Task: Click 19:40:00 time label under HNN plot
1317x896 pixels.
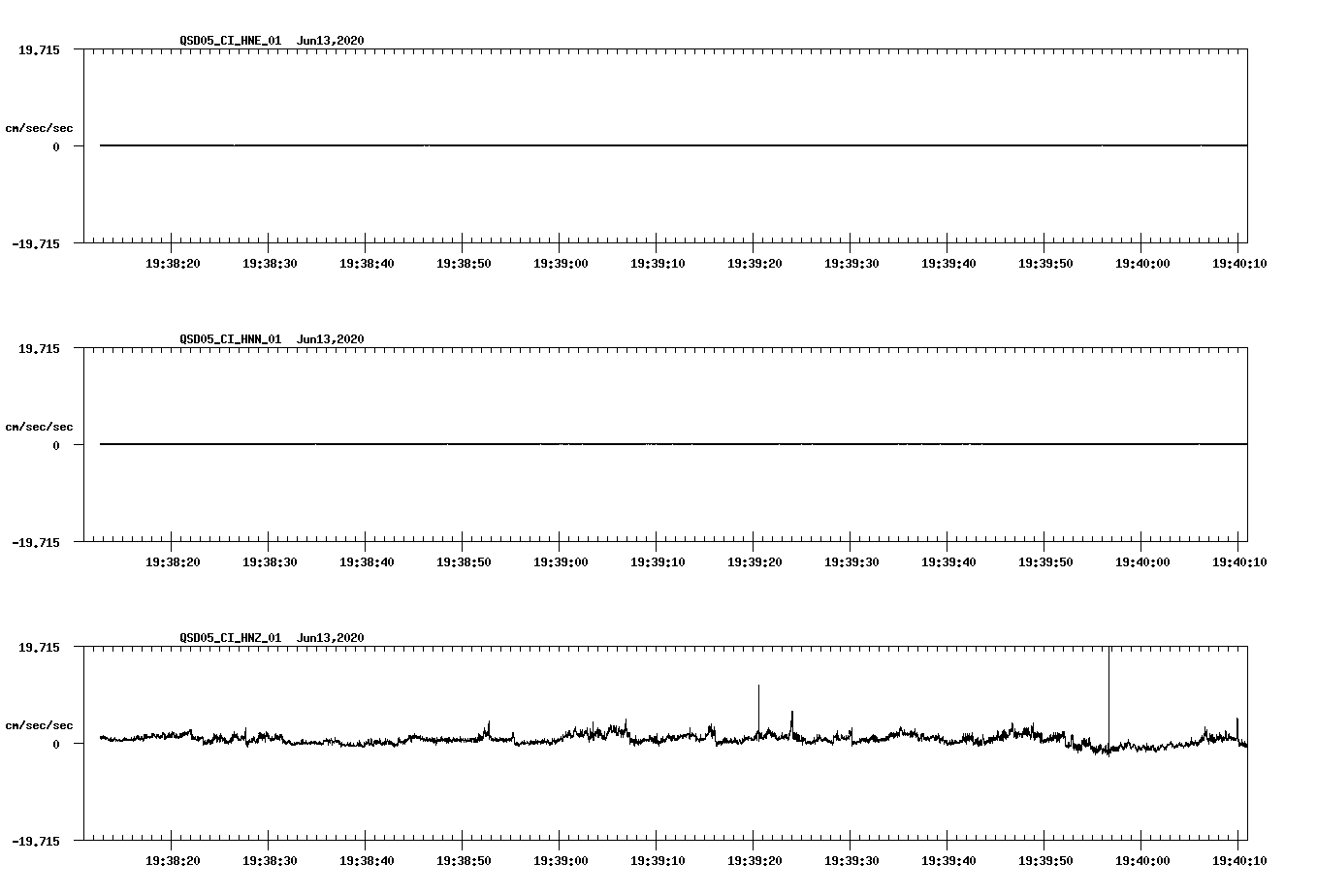Action: coord(1142,562)
